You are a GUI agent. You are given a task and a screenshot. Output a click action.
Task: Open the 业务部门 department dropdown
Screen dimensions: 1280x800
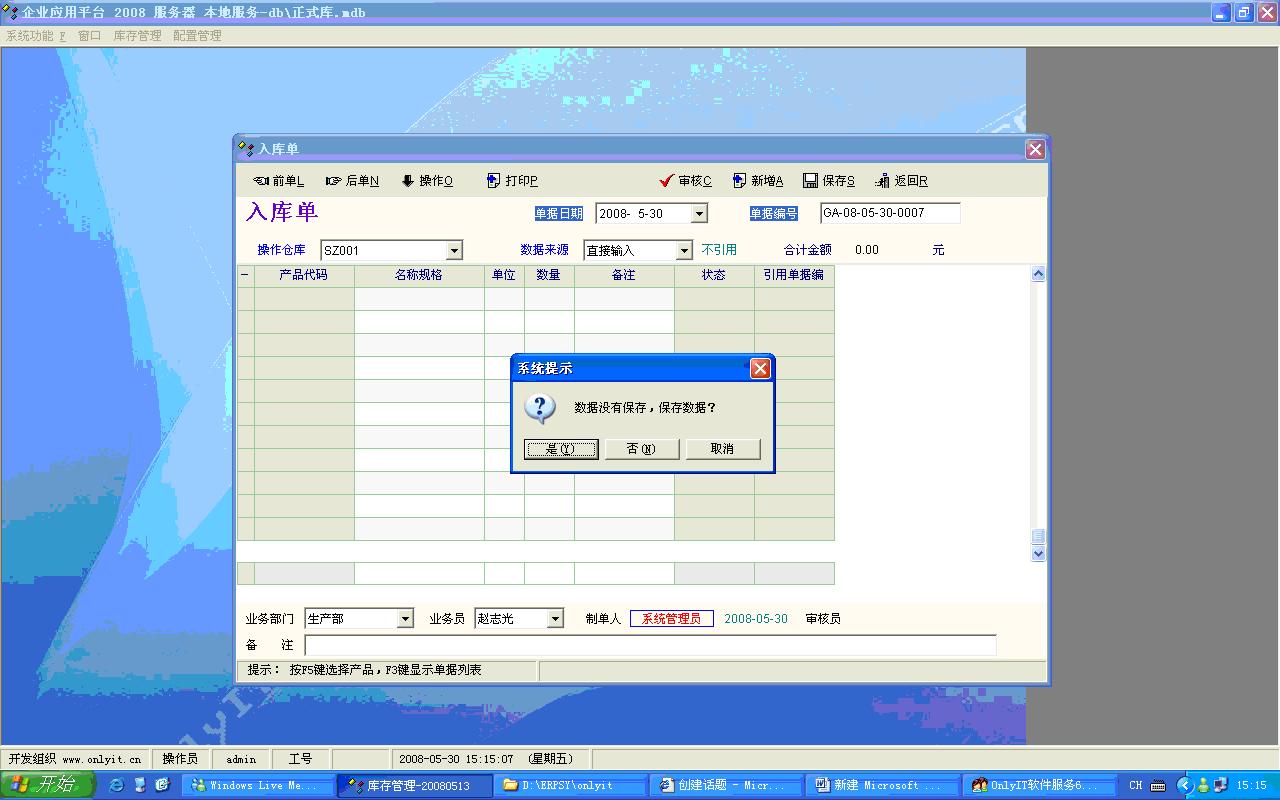405,619
